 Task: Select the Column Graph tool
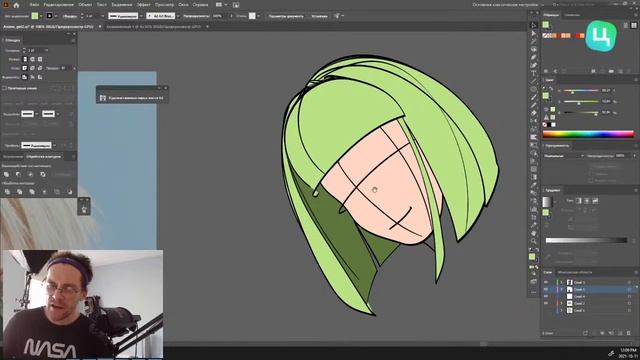533,209
